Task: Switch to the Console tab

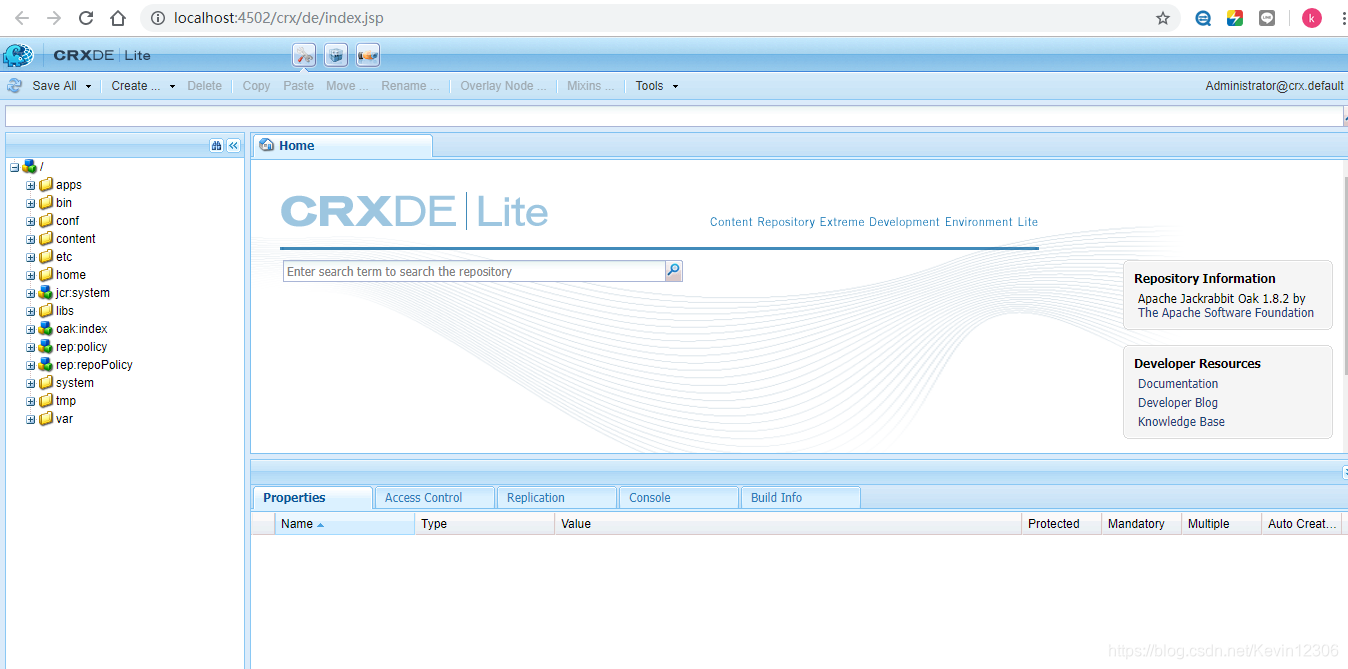Action: [678, 497]
